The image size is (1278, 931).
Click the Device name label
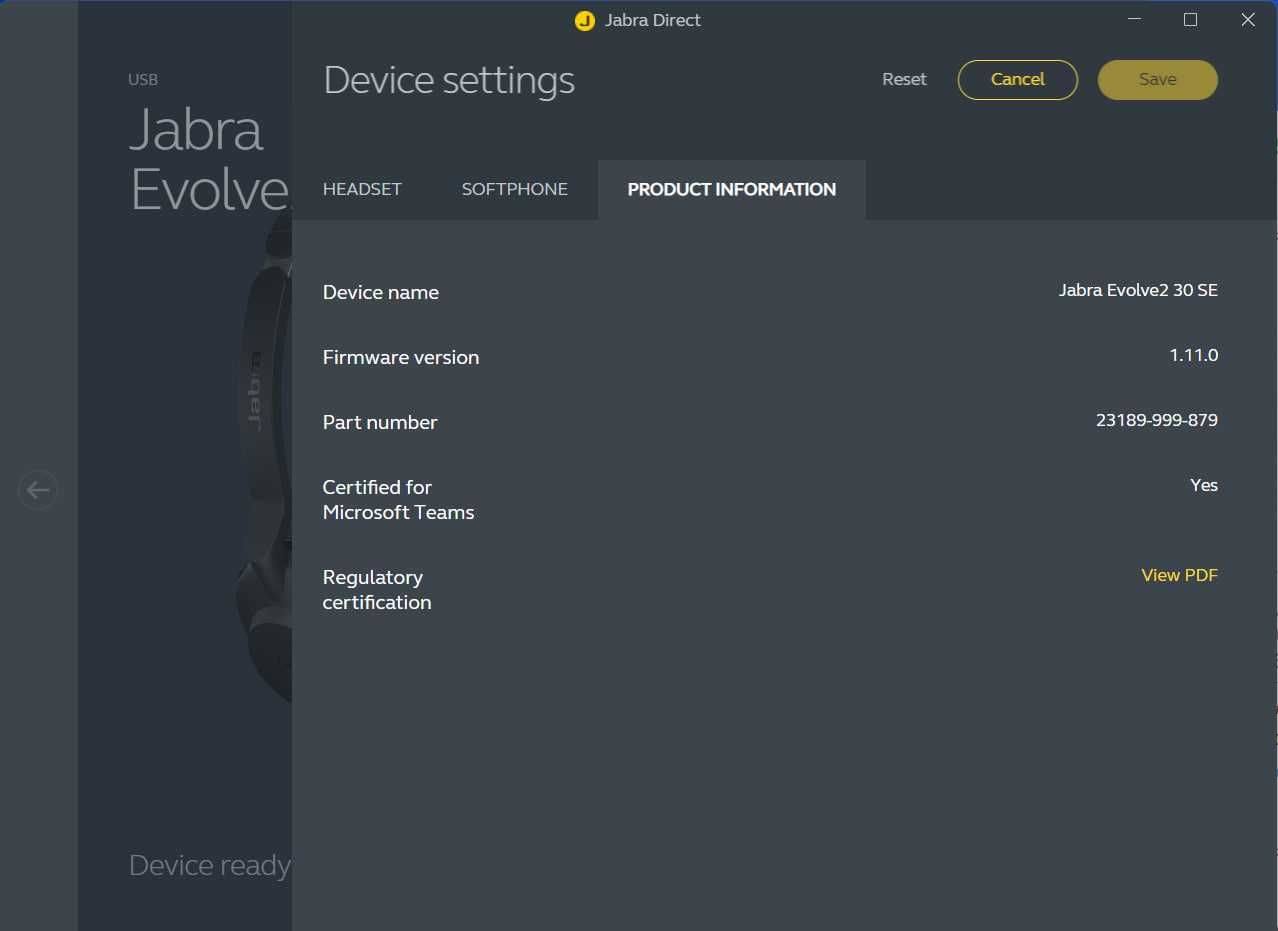380,292
